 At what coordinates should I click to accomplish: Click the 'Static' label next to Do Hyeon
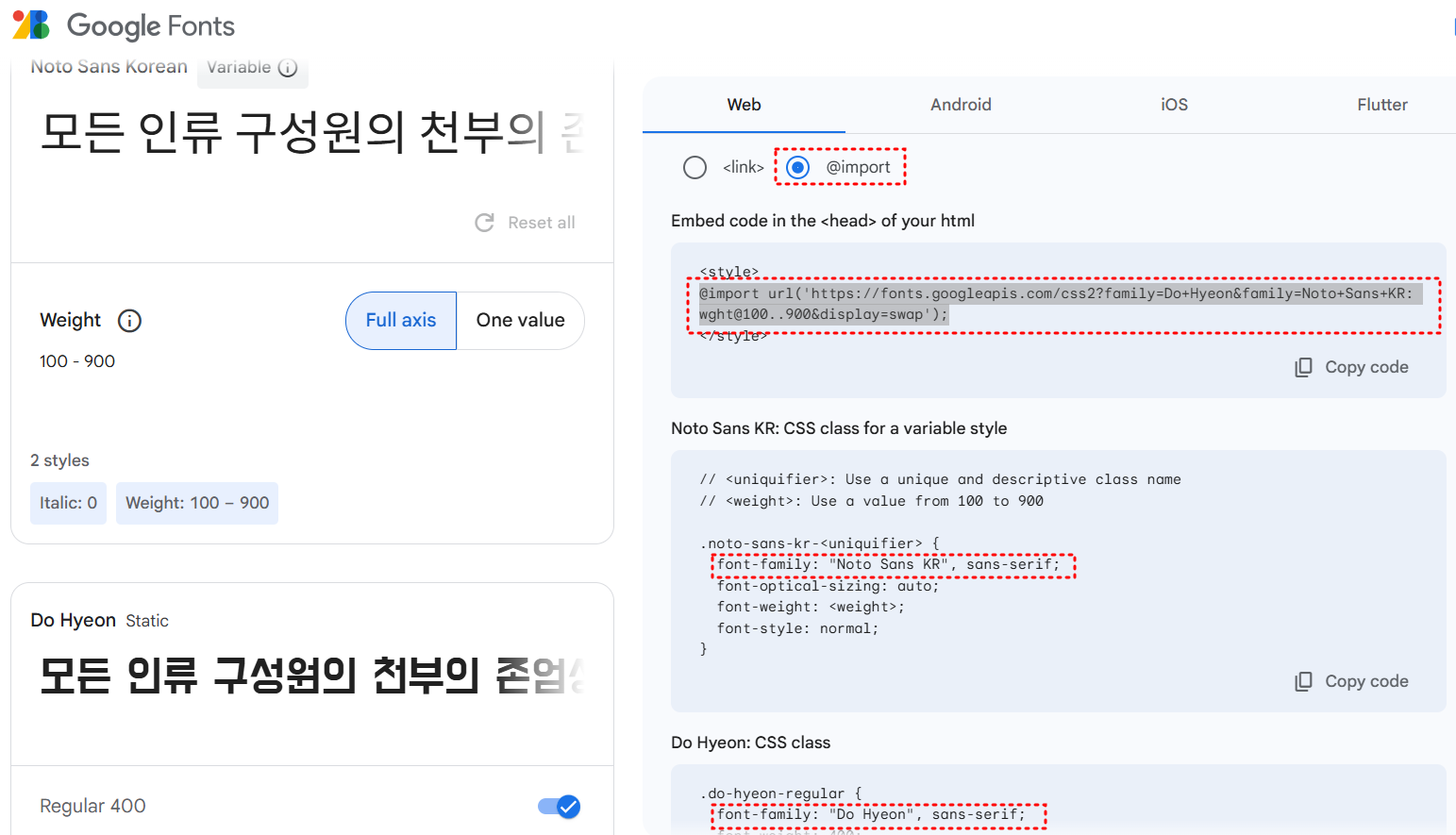[147, 621]
